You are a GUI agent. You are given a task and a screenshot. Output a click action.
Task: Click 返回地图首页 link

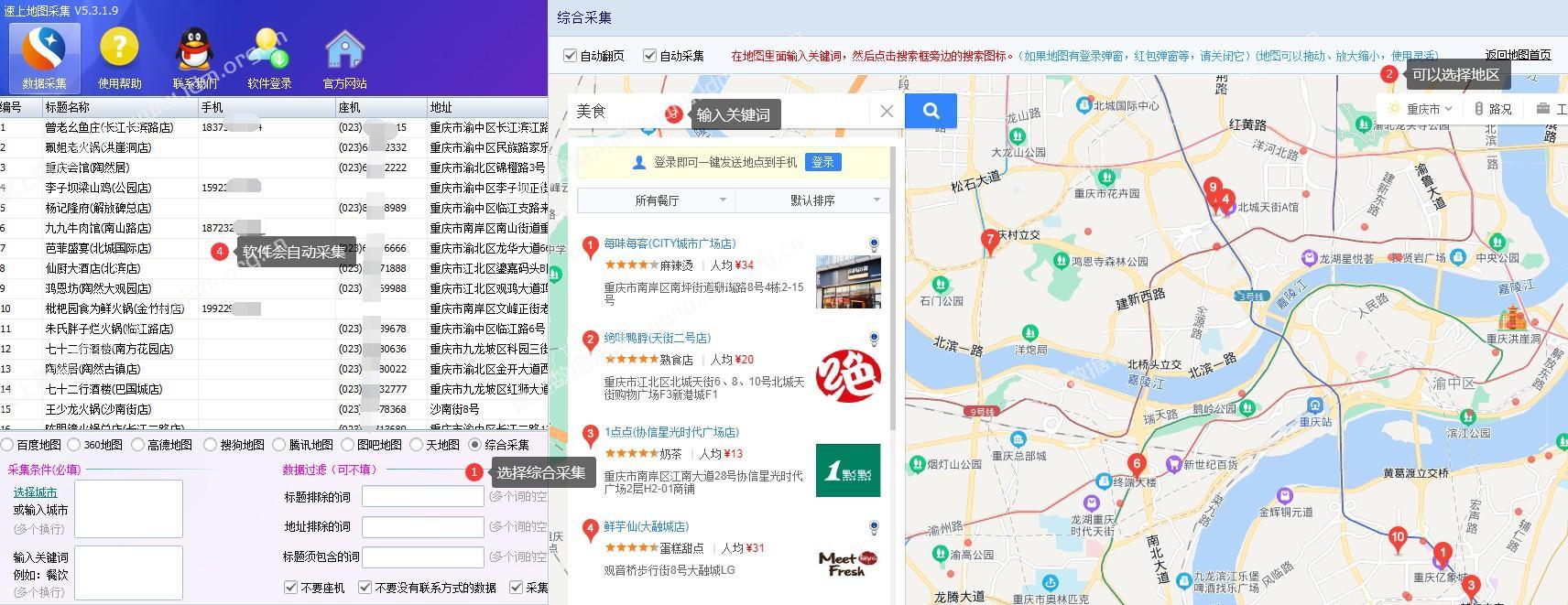point(1518,55)
